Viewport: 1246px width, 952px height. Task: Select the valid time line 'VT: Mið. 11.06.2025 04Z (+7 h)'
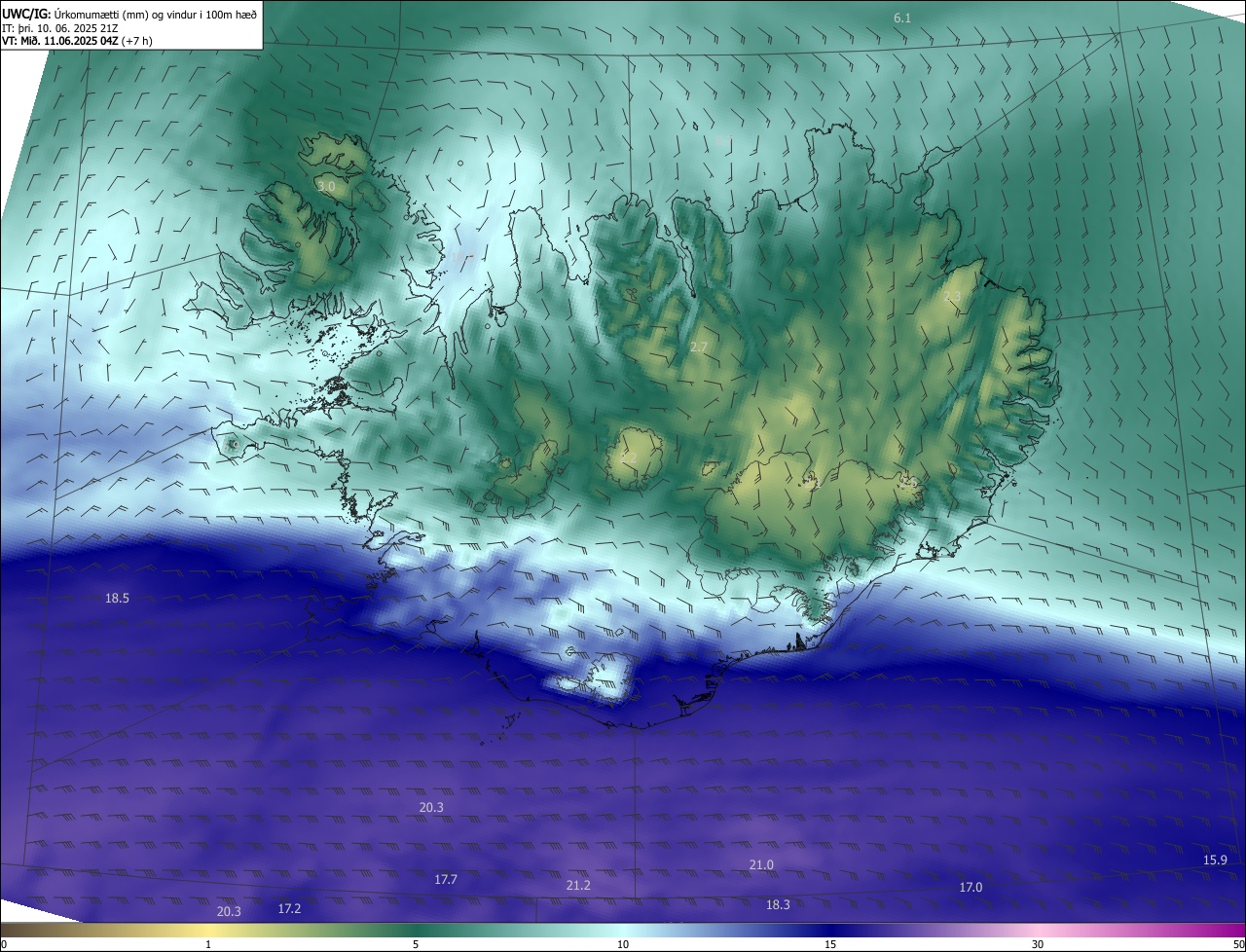(77, 41)
